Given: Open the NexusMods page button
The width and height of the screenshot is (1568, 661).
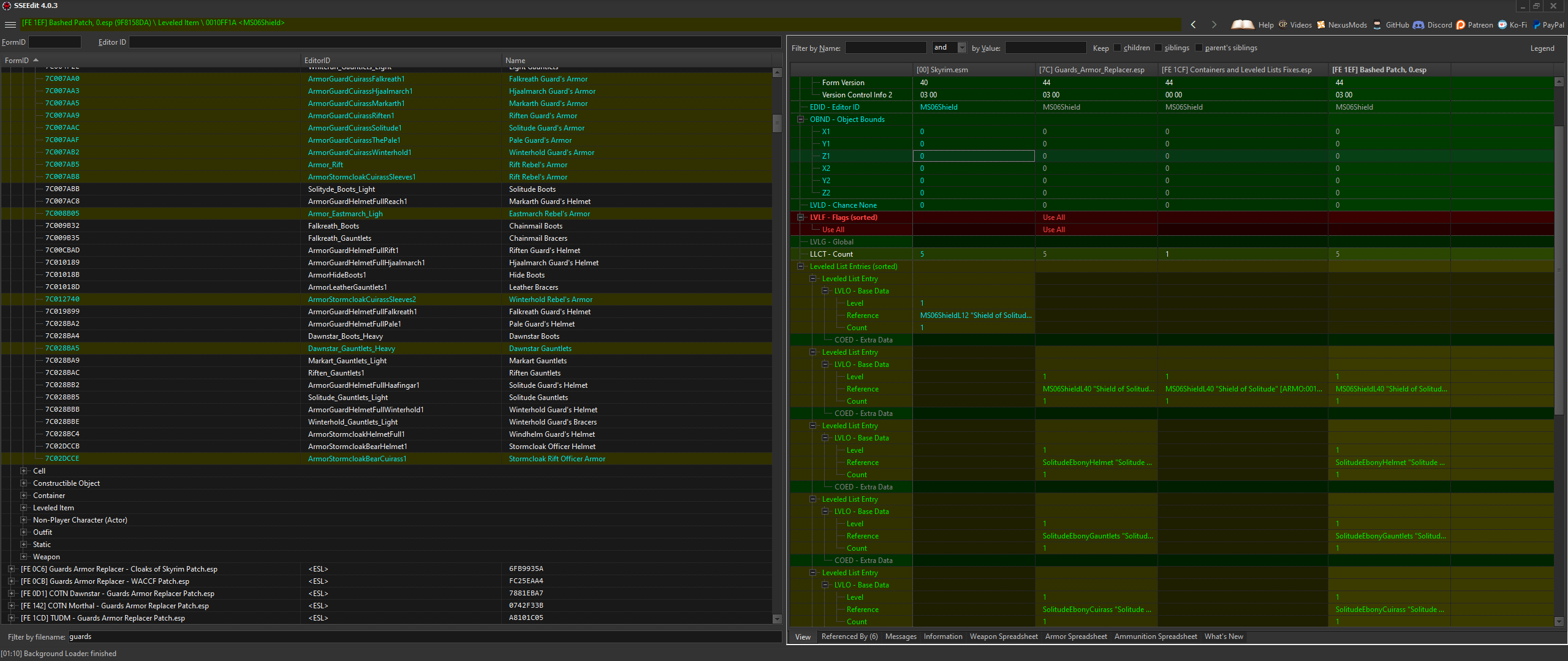Looking at the screenshot, I should (x=1342, y=25).
